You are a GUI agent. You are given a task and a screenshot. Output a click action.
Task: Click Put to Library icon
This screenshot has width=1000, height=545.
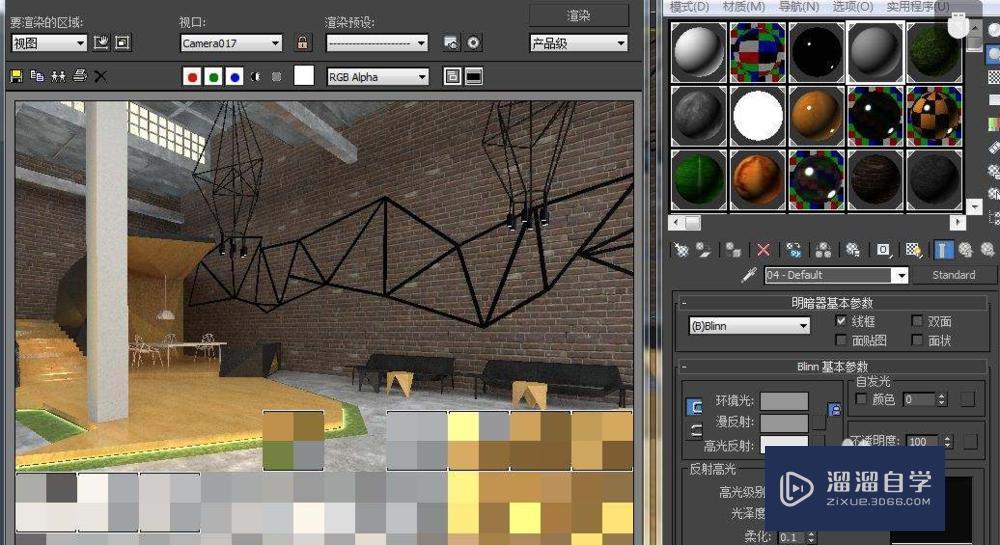tap(853, 250)
